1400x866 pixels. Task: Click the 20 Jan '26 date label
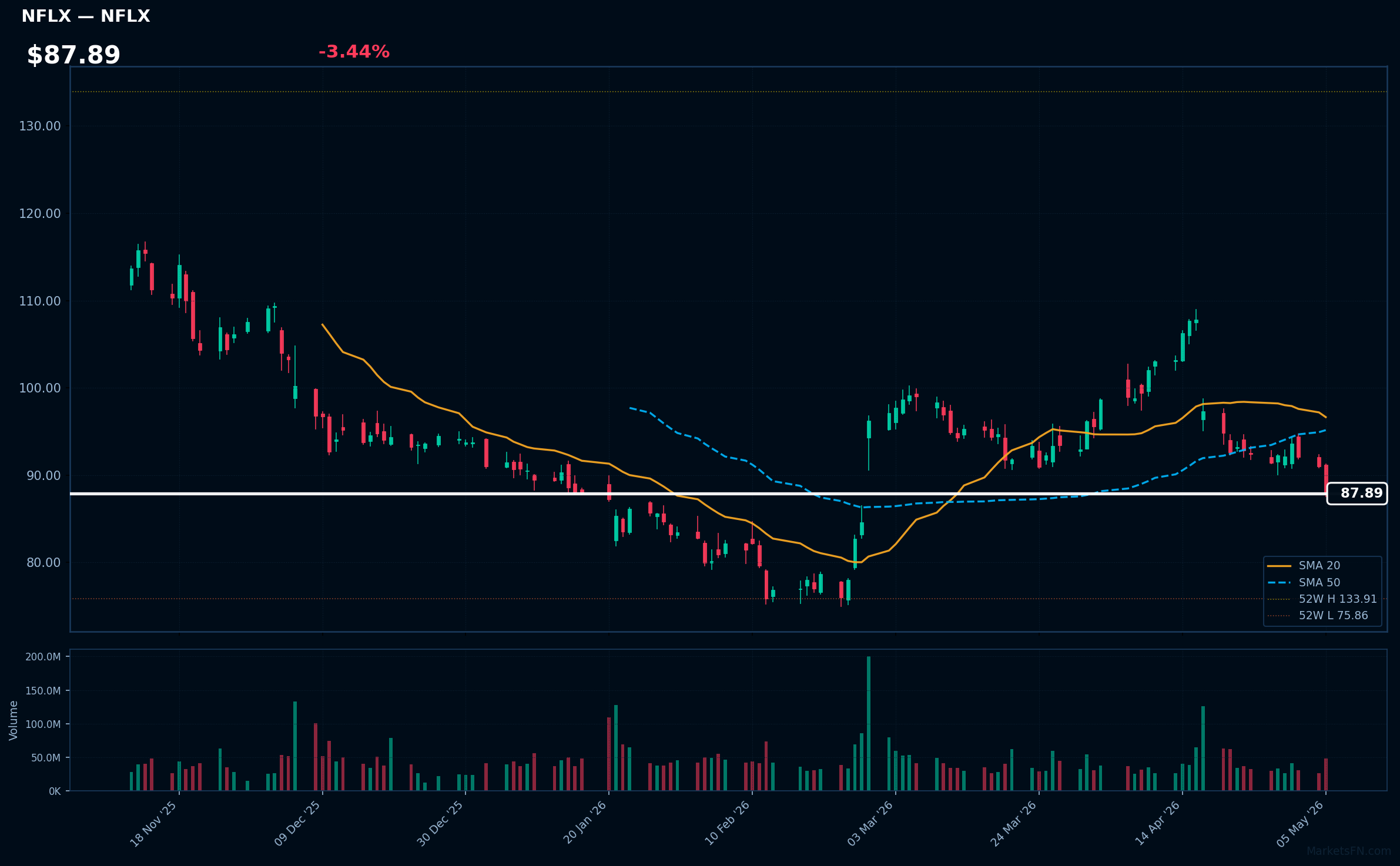pos(584,824)
